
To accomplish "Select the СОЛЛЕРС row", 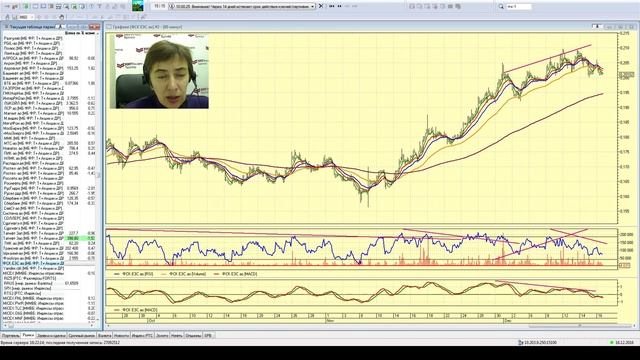I will pyautogui.click(x=49, y=218).
